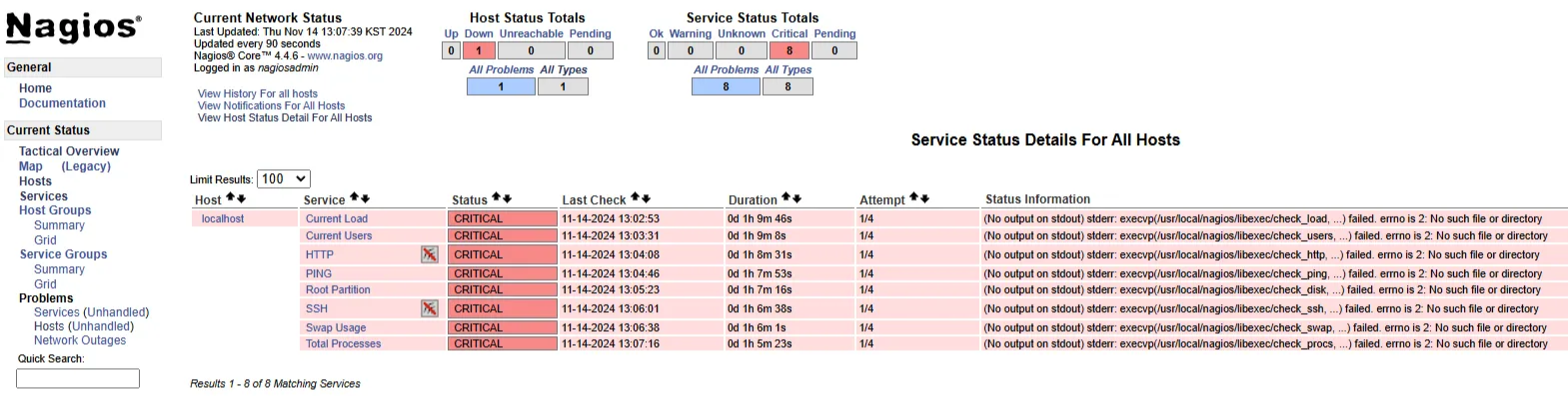Open the Limit Results dropdown
This screenshot has width=1568, height=396.
pyautogui.click(x=284, y=179)
